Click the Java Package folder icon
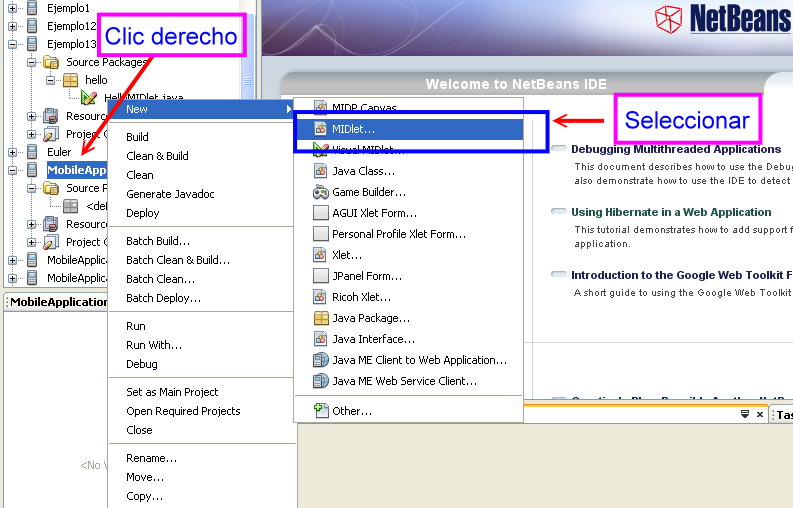This screenshot has width=793, height=508. 321,318
